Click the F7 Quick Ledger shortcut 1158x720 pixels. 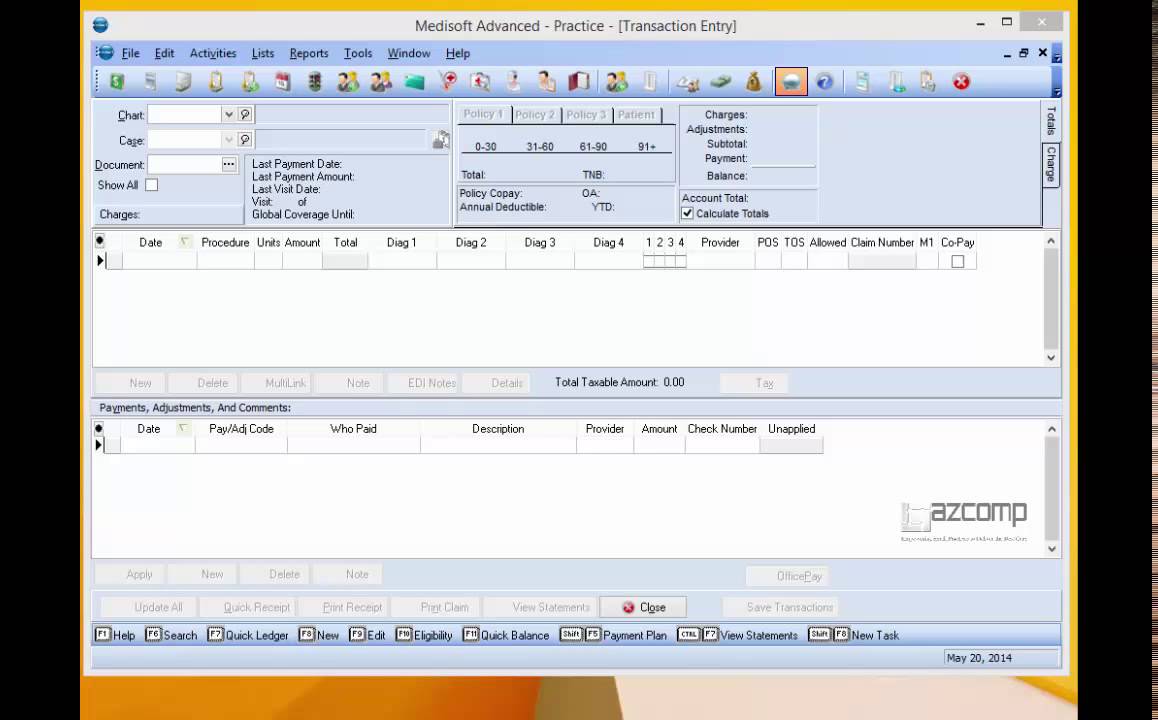click(x=248, y=635)
